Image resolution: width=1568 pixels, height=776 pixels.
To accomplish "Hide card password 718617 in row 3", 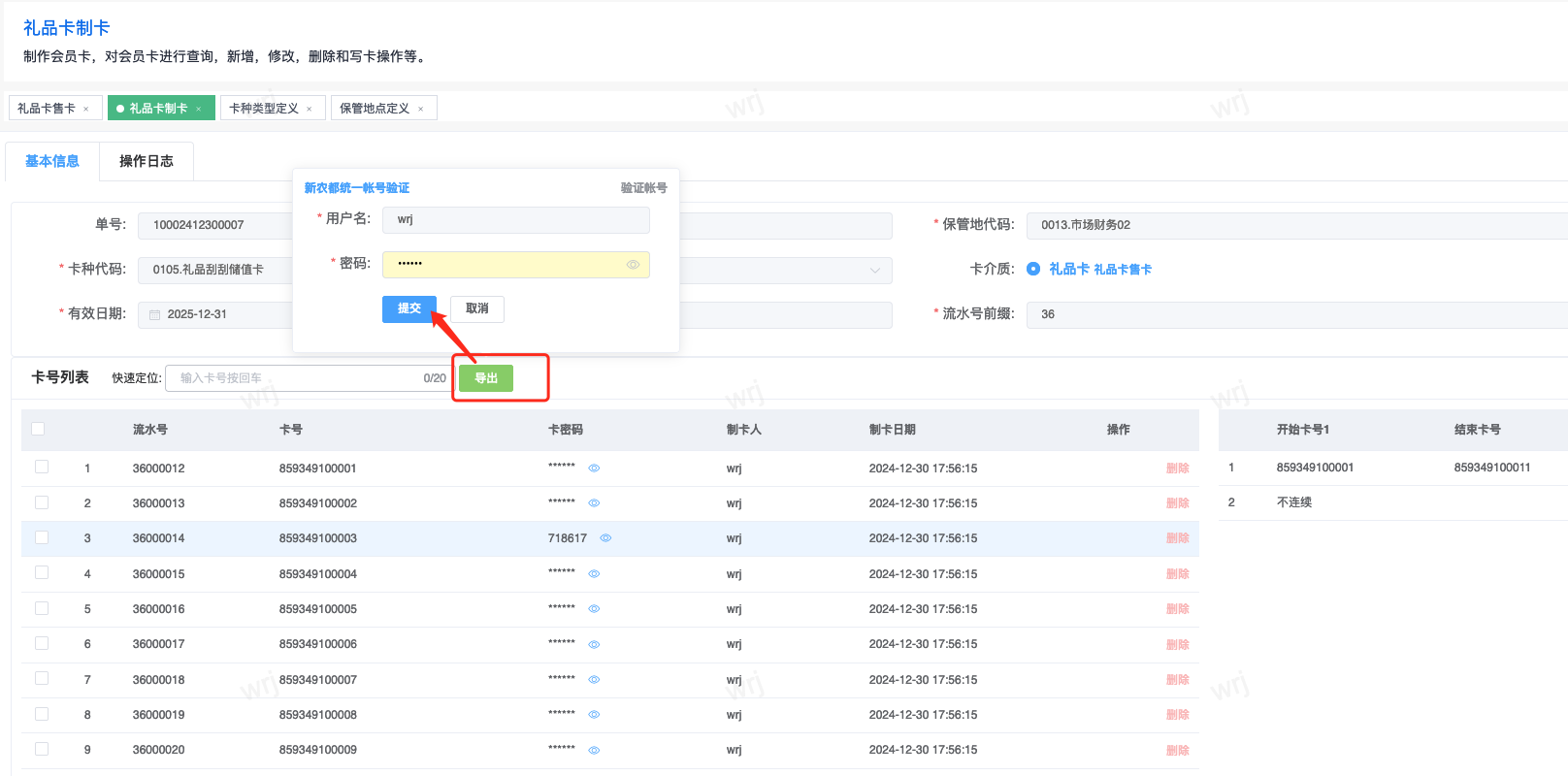I will [605, 538].
